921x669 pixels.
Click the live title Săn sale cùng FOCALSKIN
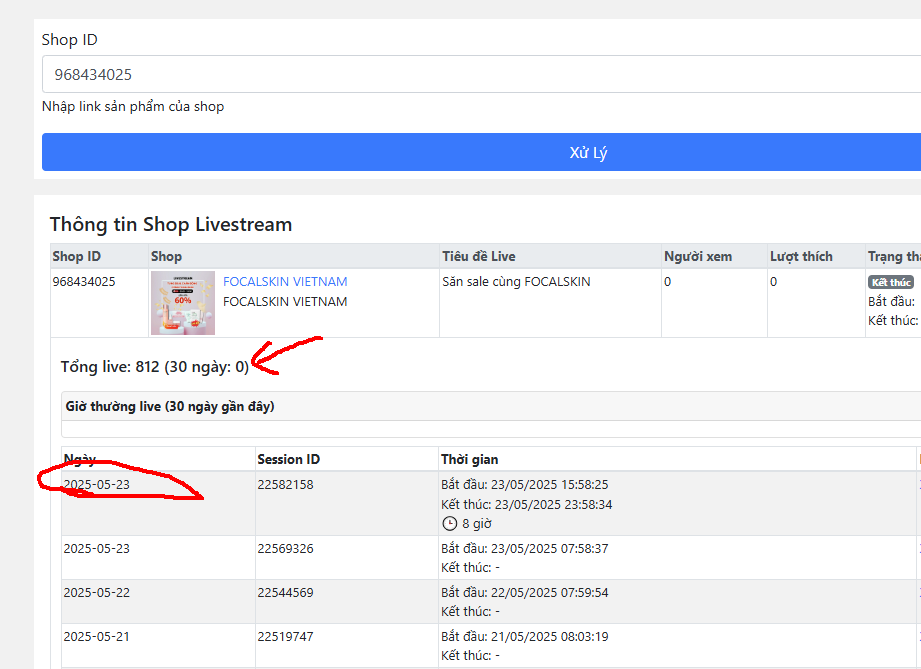click(x=516, y=281)
